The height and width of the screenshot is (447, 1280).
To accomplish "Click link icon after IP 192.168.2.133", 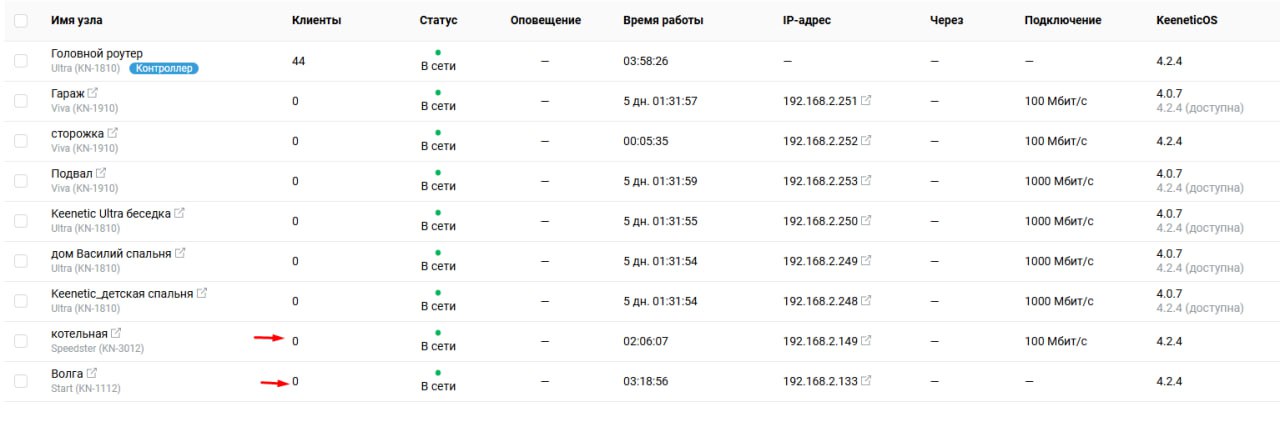I will 866,381.
